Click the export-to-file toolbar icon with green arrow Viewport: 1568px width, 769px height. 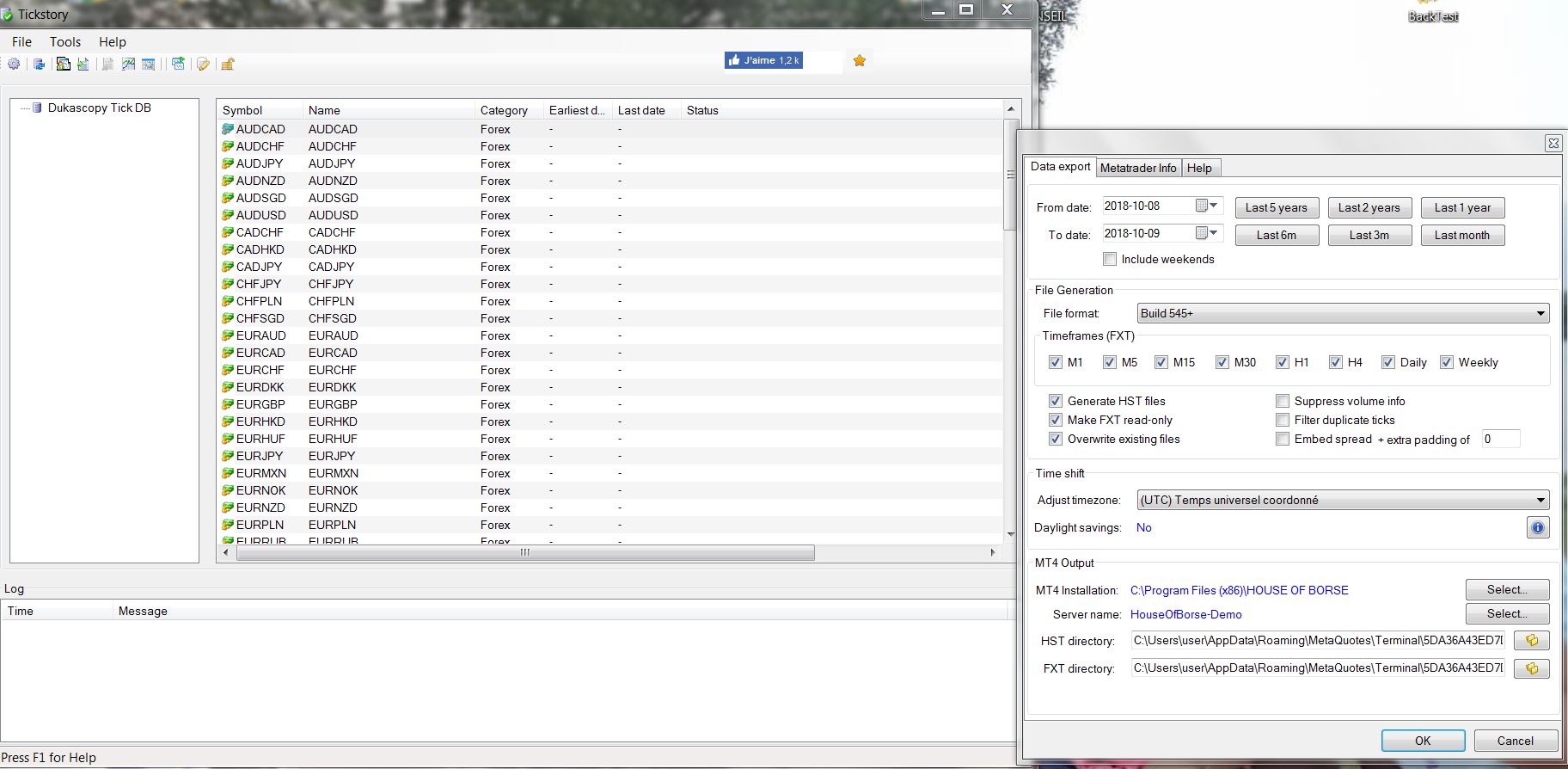click(83, 65)
